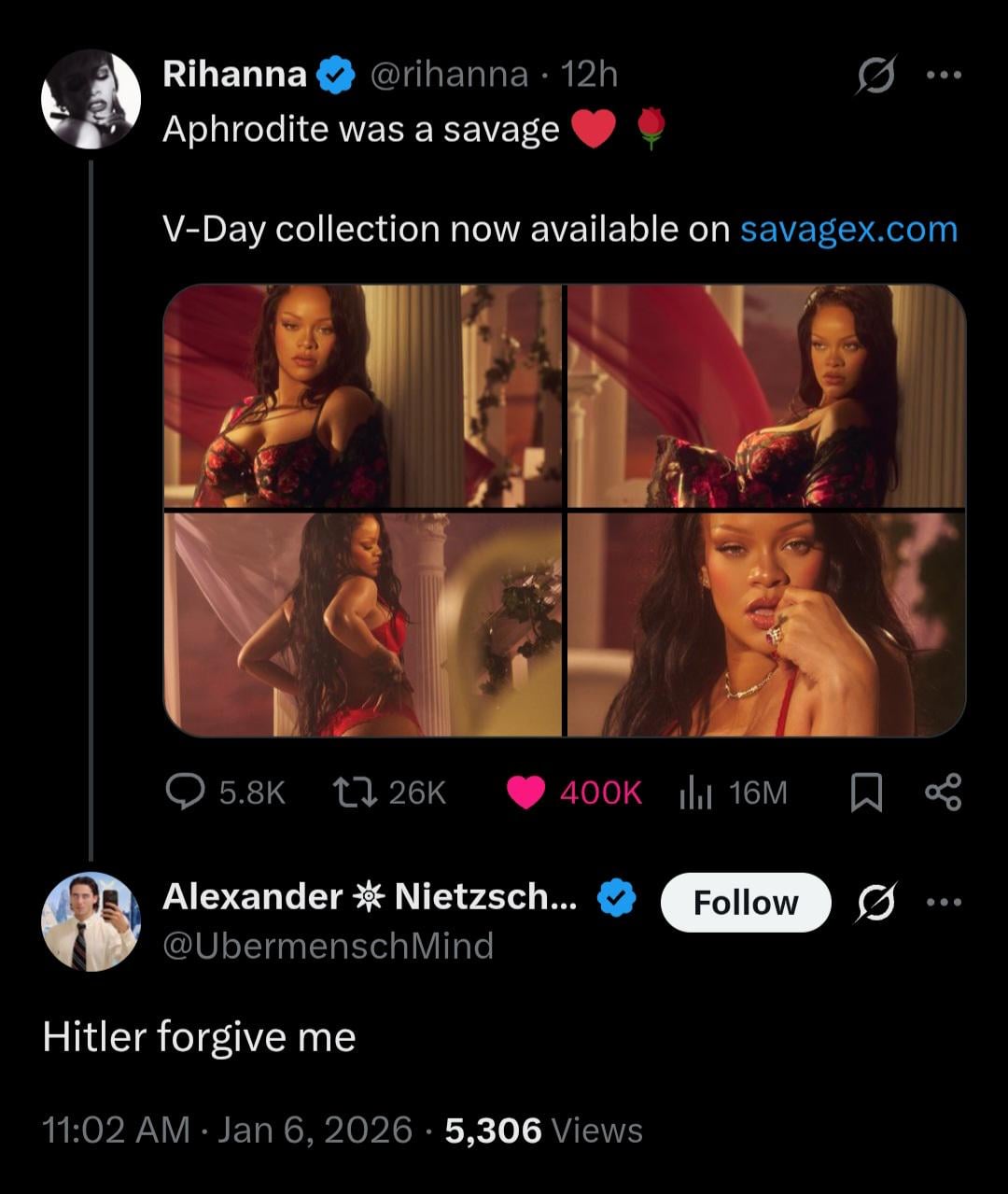1008x1194 pixels.
Task: Click the @UbermenschMind handle
Action: click(x=328, y=946)
